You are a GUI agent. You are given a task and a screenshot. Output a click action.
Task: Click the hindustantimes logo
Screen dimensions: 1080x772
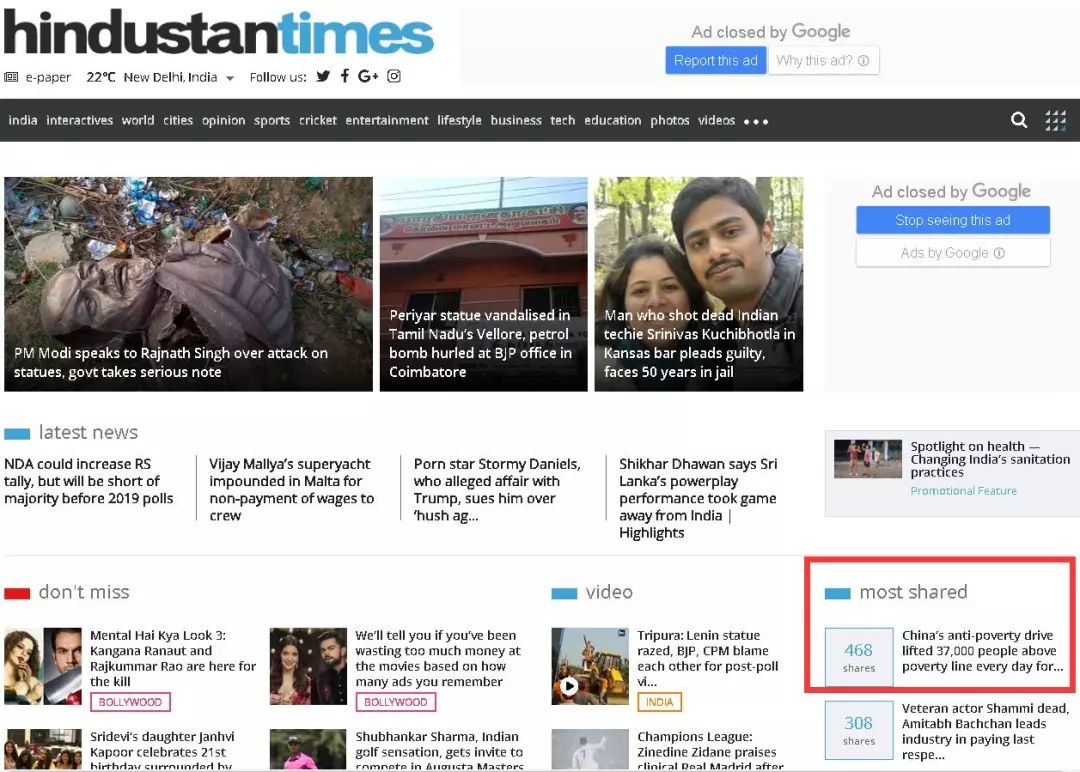pyautogui.click(x=218, y=32)
